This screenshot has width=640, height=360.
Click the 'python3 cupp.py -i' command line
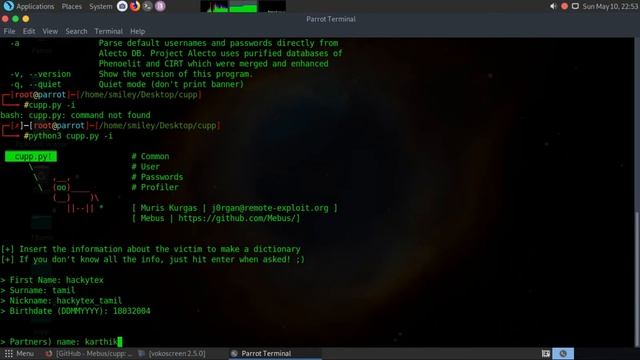(x=71, y=136)
